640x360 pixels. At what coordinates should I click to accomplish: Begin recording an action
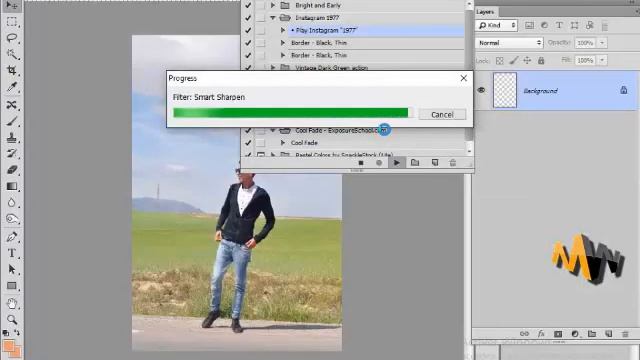(379, 163)
